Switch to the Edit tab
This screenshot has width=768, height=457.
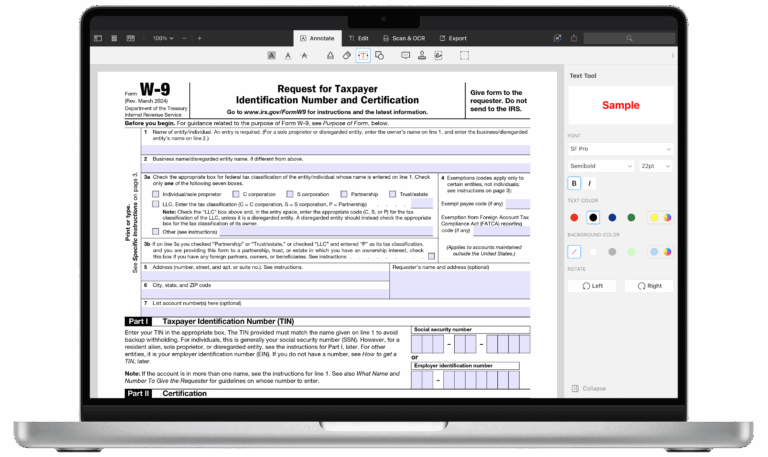coord(359,38)
